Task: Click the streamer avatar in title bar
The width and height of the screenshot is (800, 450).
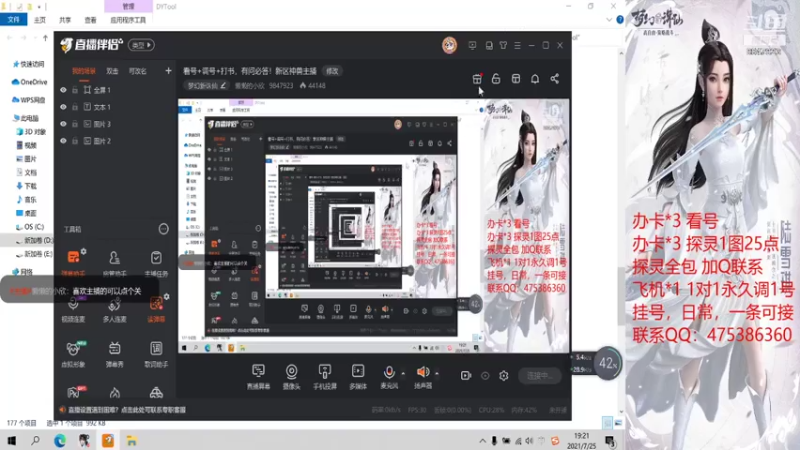Action: coord(449,45)
